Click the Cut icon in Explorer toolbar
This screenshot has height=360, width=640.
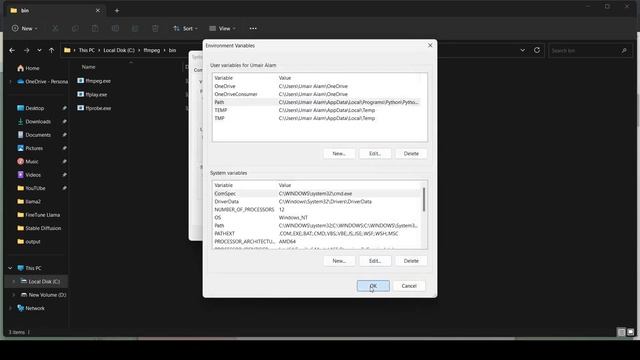coord(55,29)
